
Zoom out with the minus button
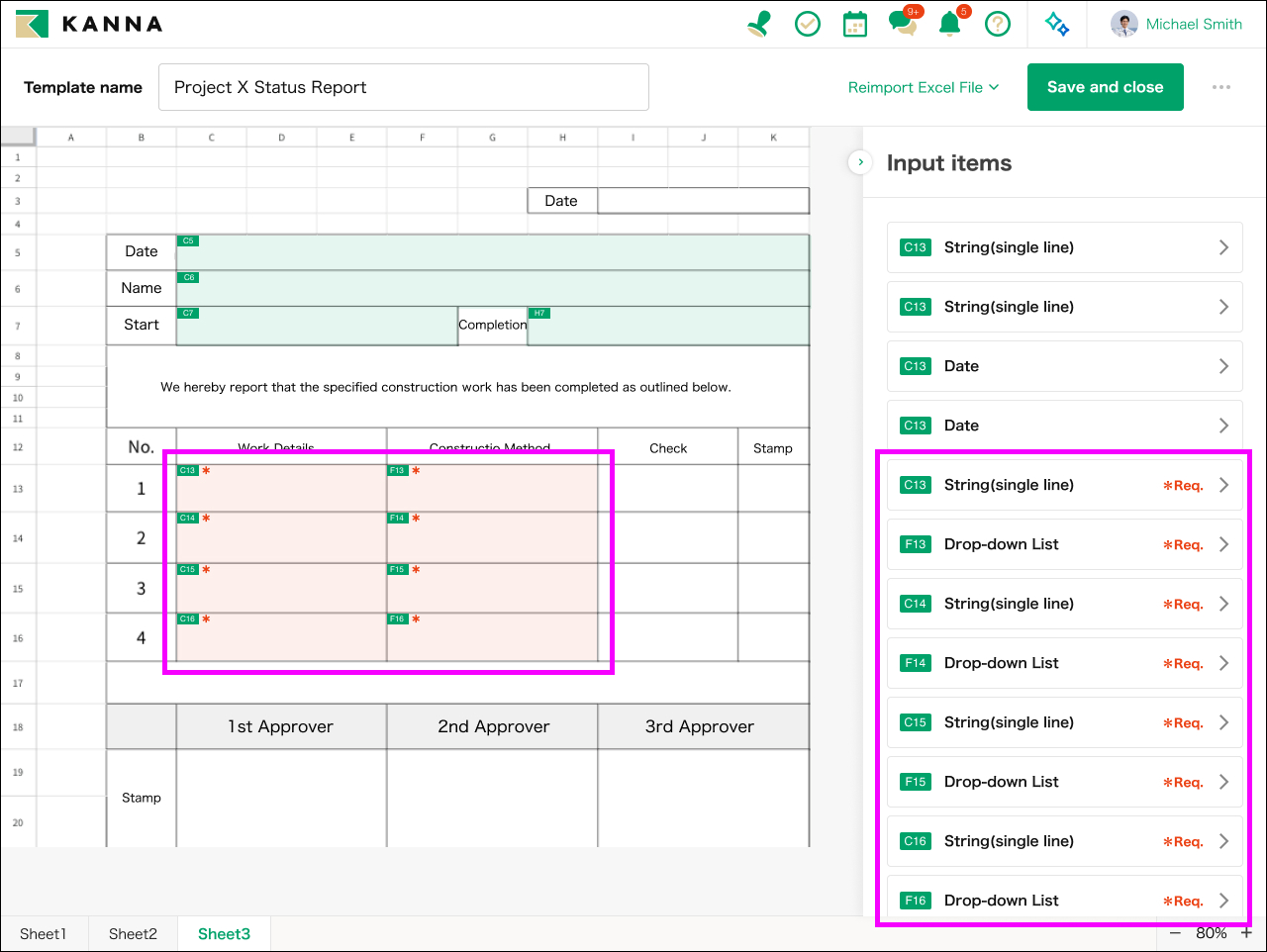tap(1175, 933)
